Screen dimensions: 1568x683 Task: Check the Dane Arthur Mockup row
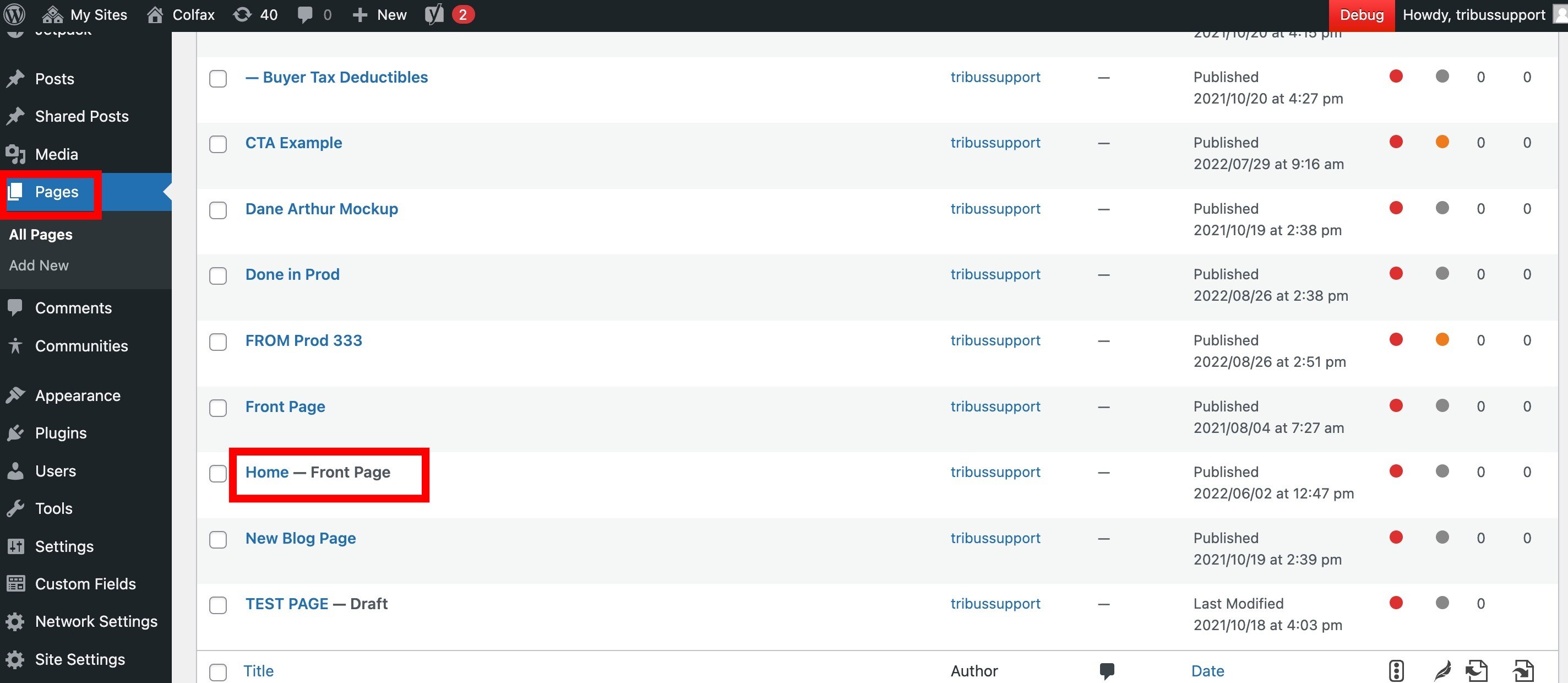click(x=218, y=210)
